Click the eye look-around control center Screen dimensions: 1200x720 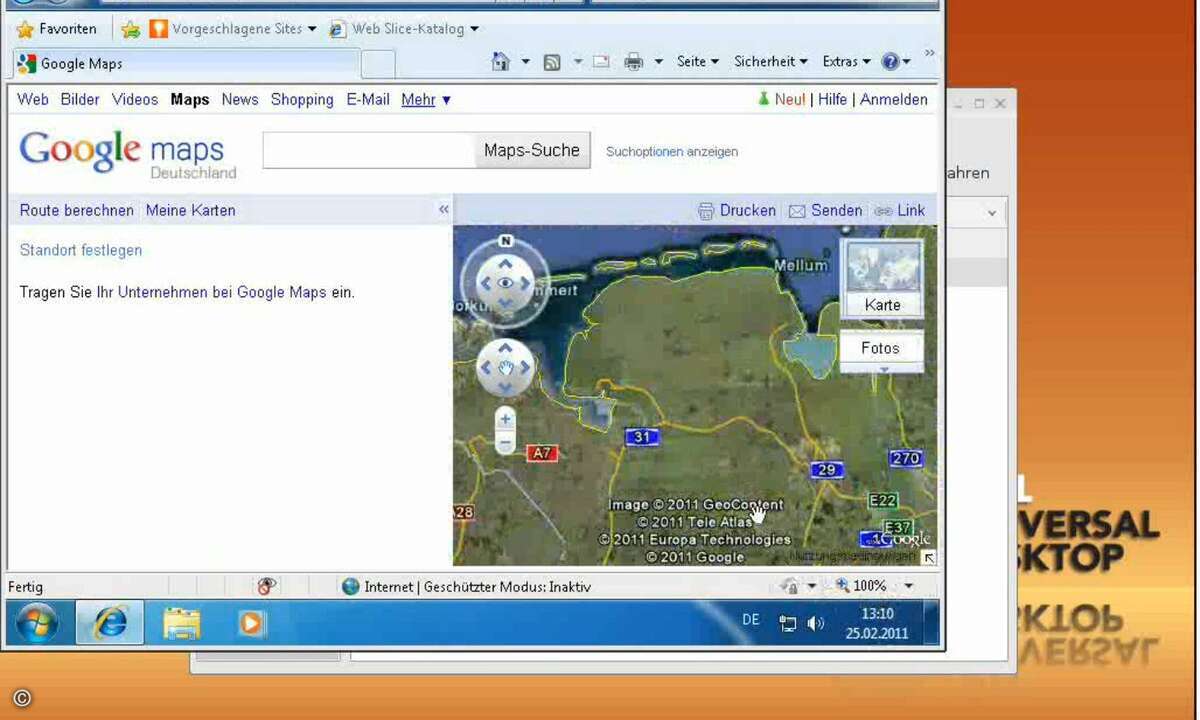click(x=505, y=284)
